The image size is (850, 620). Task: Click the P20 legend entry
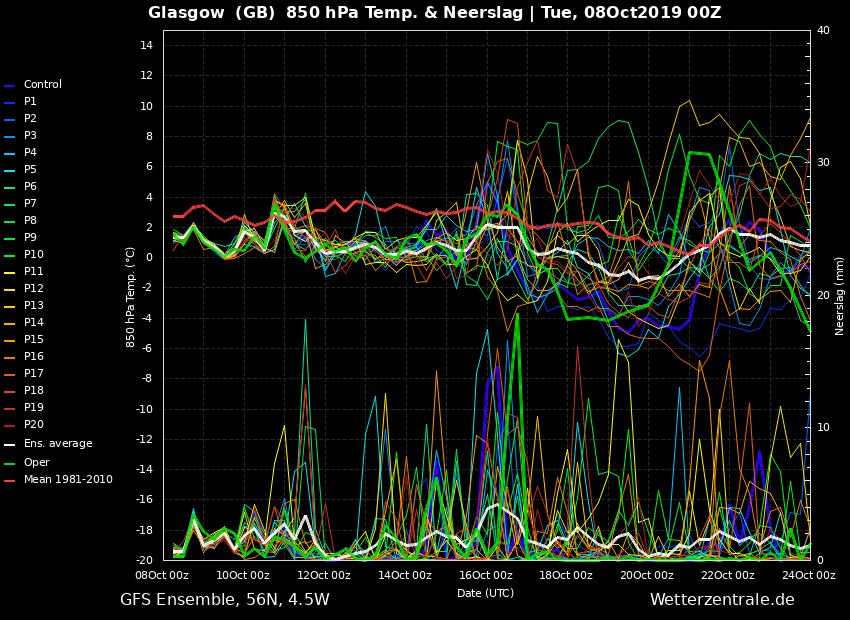(x=33, y=425)
